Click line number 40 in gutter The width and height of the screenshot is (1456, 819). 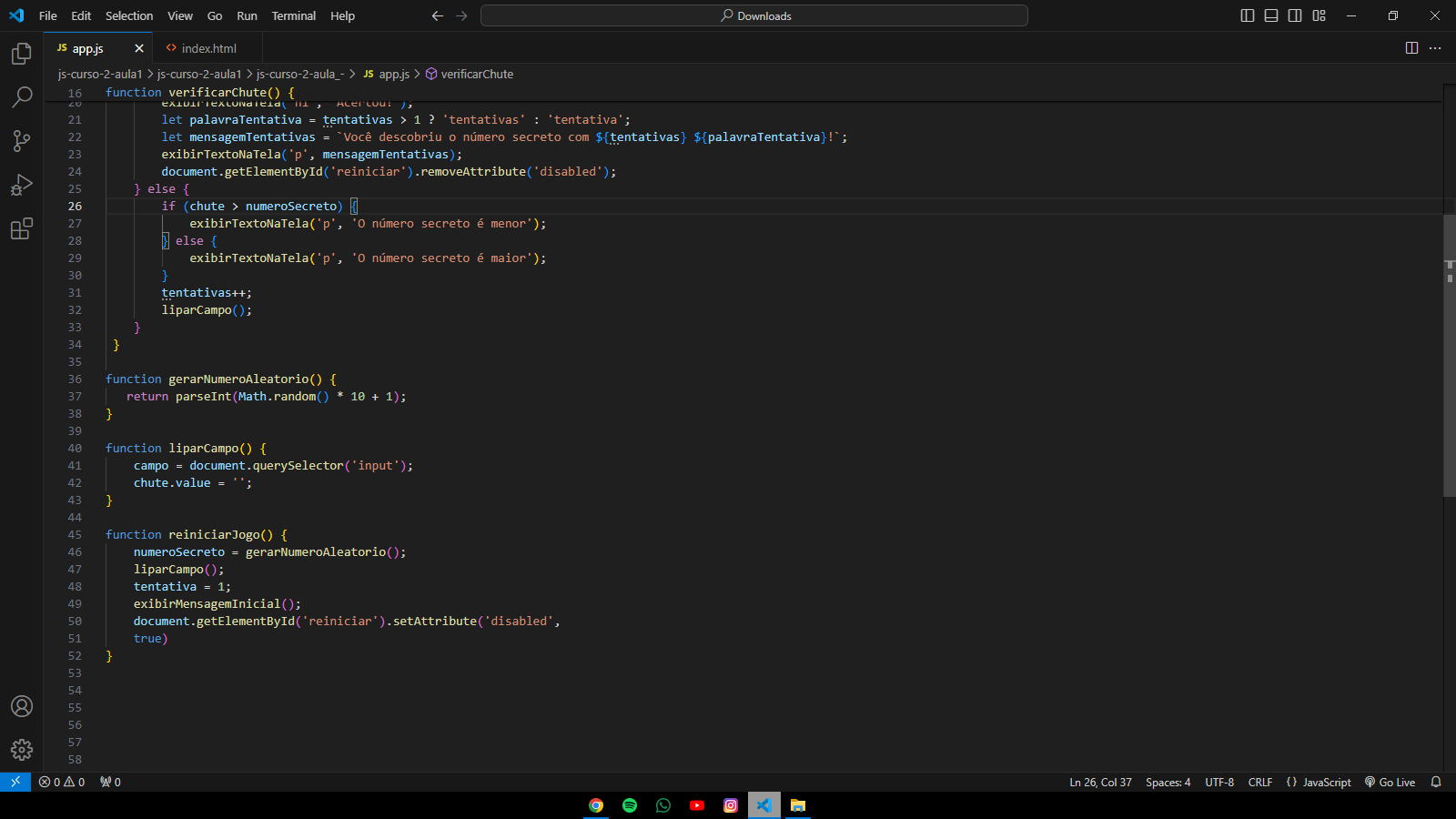[75, 448]
